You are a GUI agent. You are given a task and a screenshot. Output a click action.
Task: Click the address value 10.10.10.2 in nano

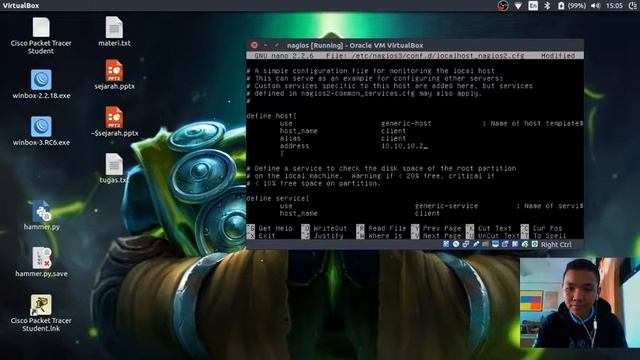(x=402, y=146)
